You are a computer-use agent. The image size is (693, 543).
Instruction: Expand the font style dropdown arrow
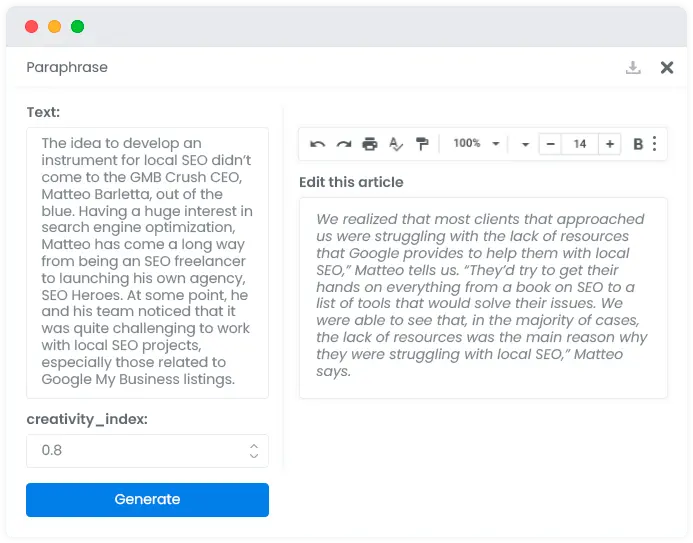click(x=525, y=144)
